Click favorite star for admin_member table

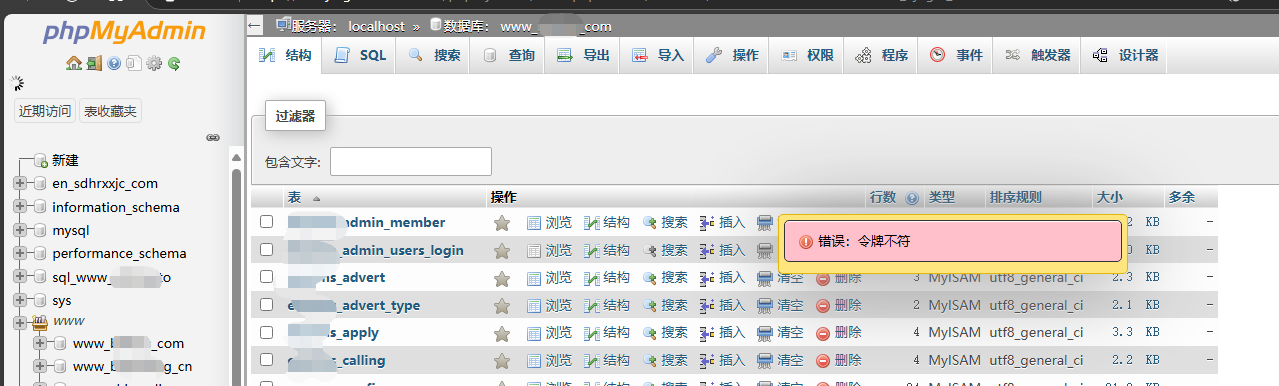(x=502, y=222)
